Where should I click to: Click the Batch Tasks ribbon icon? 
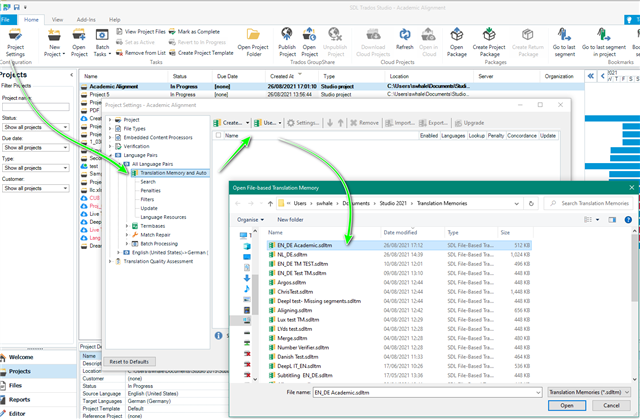[102, 40]
